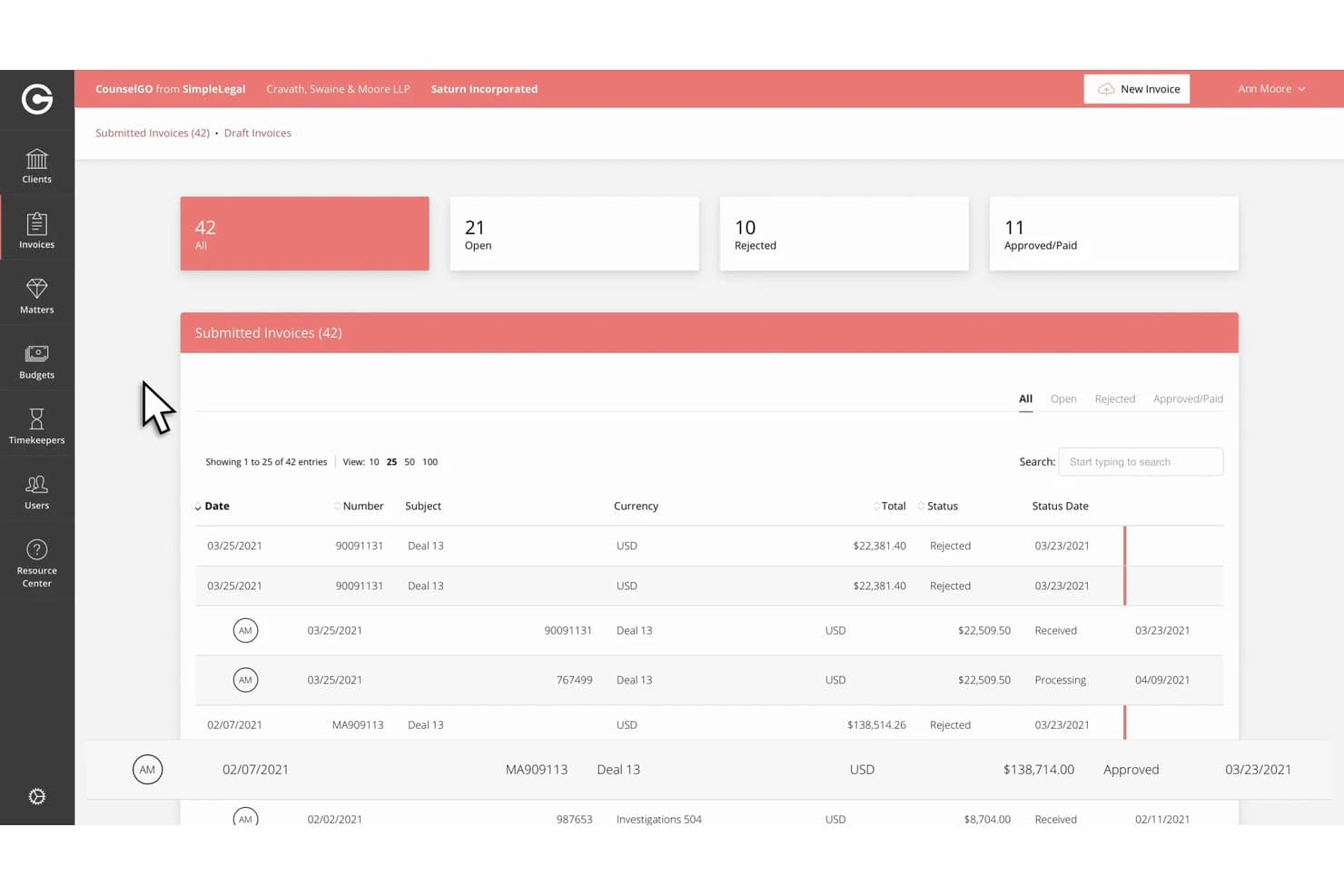Image resolution: width=1344 pixels, height=896 pixels.
Task: Click the $8,704.00 total cell
Action: coord(986,819)
